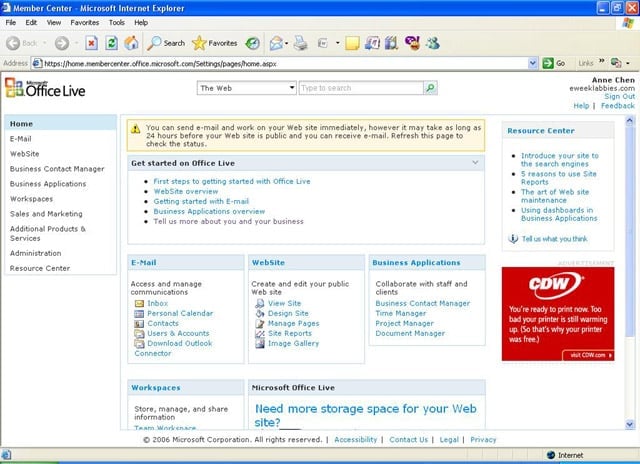Open the Edit menu
Screen dimensions: 640x464
pyautogui.click(x=31, y=22)
